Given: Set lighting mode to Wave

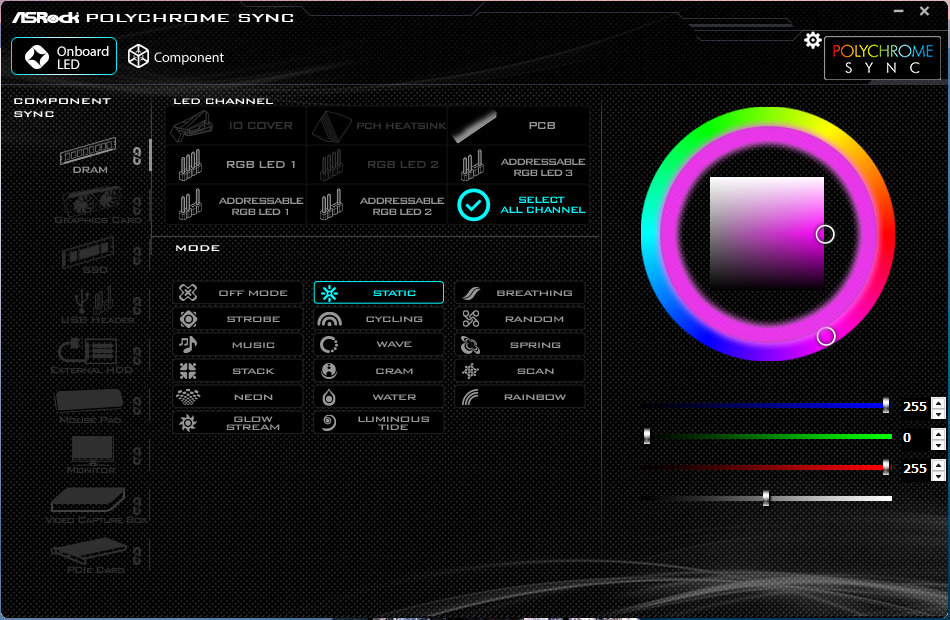Looking at the screenshot, I should coord(379,345).
